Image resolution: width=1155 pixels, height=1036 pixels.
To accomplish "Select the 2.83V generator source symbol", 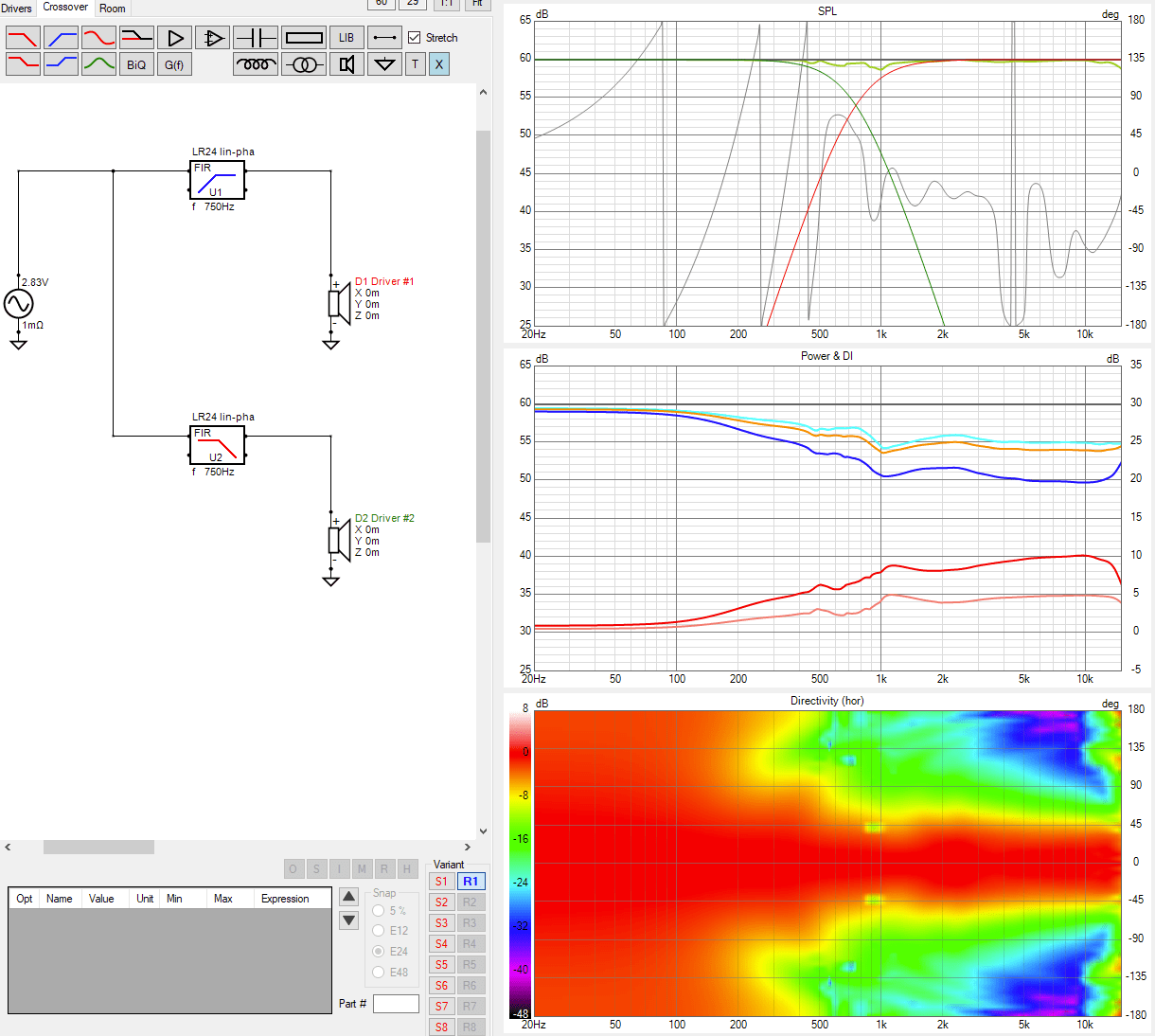I will (x=18, y=303).
